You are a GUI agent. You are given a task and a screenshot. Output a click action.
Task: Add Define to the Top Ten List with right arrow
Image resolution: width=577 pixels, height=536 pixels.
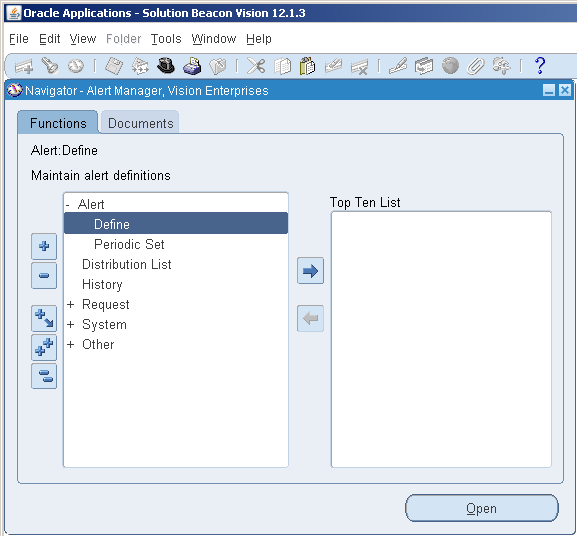click(x=310, y=271)
